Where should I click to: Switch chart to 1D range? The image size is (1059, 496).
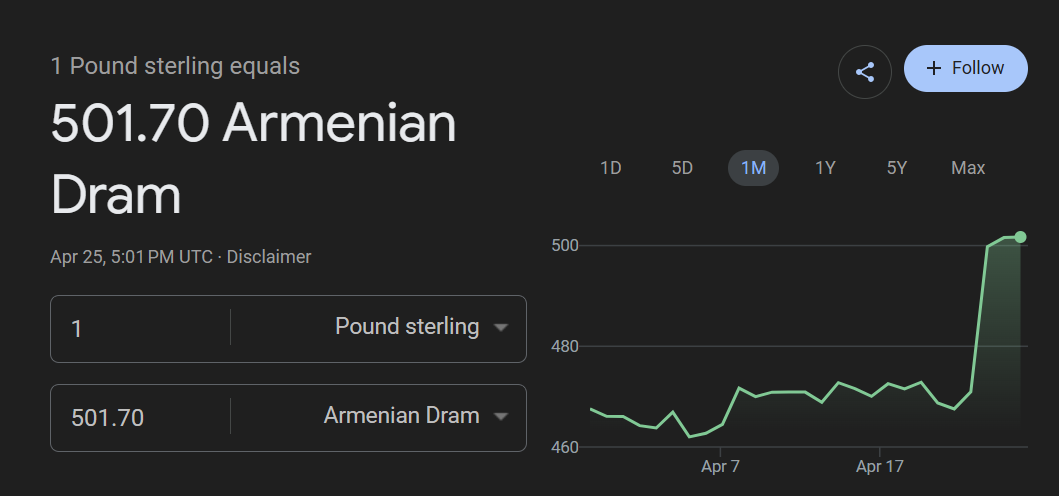coord(611,168)
